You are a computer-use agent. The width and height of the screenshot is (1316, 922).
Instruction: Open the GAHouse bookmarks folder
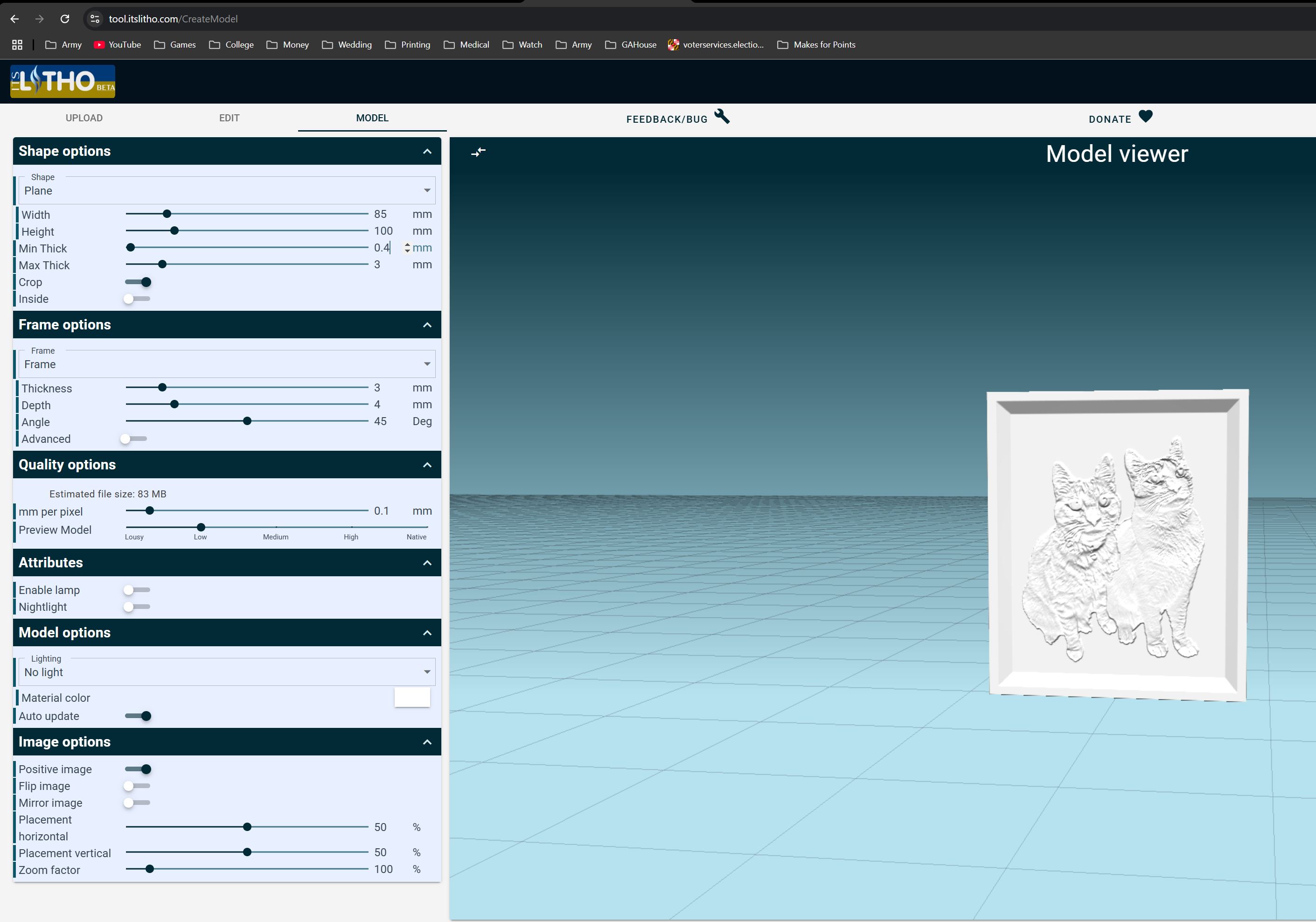tap(631, 45)
